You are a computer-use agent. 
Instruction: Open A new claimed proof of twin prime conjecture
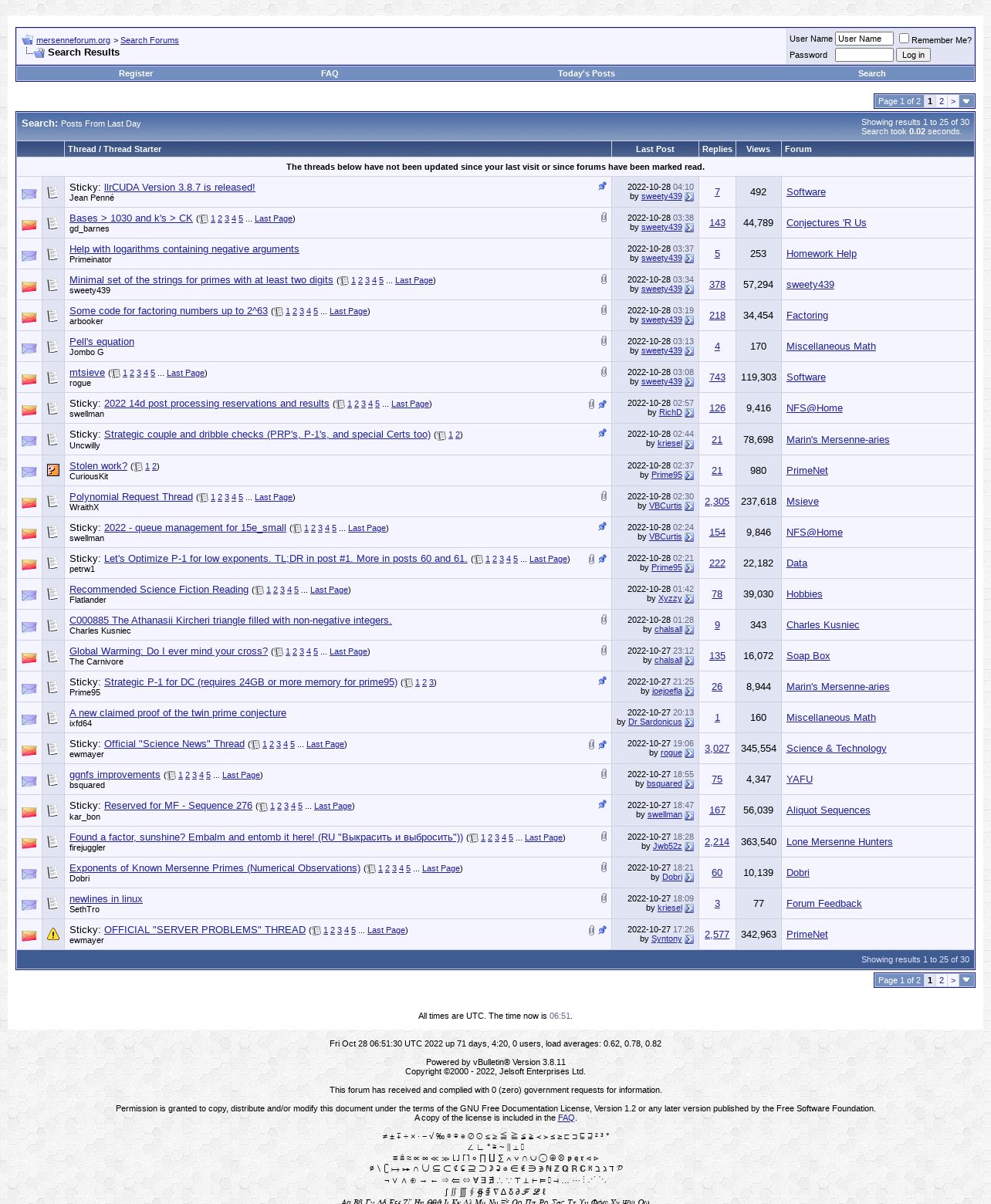(178, 713)
